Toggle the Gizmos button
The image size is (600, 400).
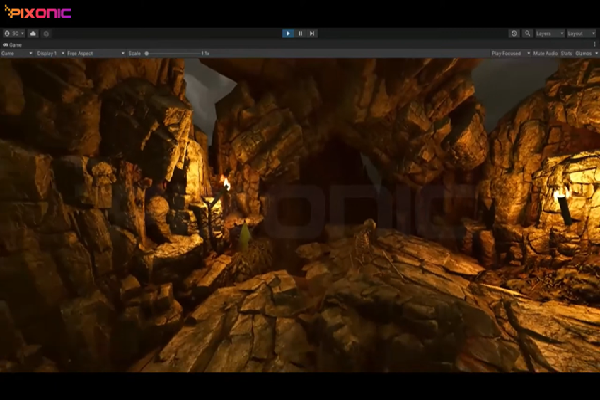pyautogui.click(x=584, y=53)
